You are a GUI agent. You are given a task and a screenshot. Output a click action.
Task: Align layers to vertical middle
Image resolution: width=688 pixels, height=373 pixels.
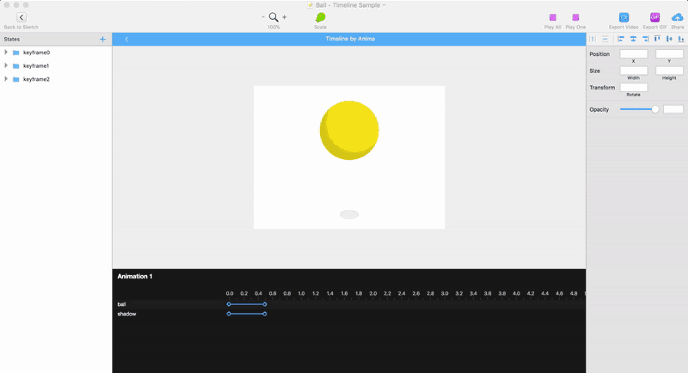pyautogui.click(x=669, y=39)
